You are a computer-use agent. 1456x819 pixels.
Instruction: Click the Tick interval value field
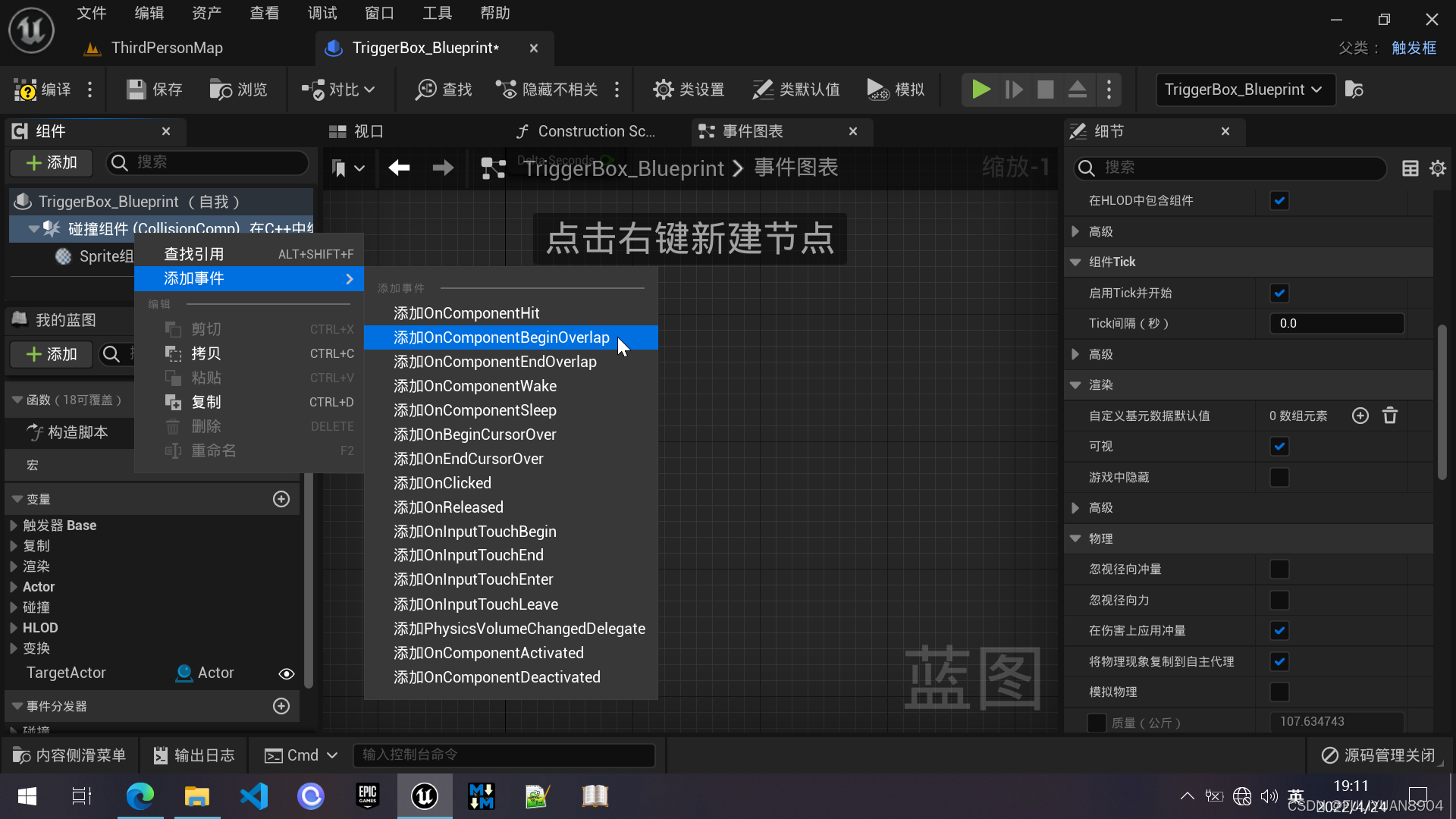(1336, 324)
